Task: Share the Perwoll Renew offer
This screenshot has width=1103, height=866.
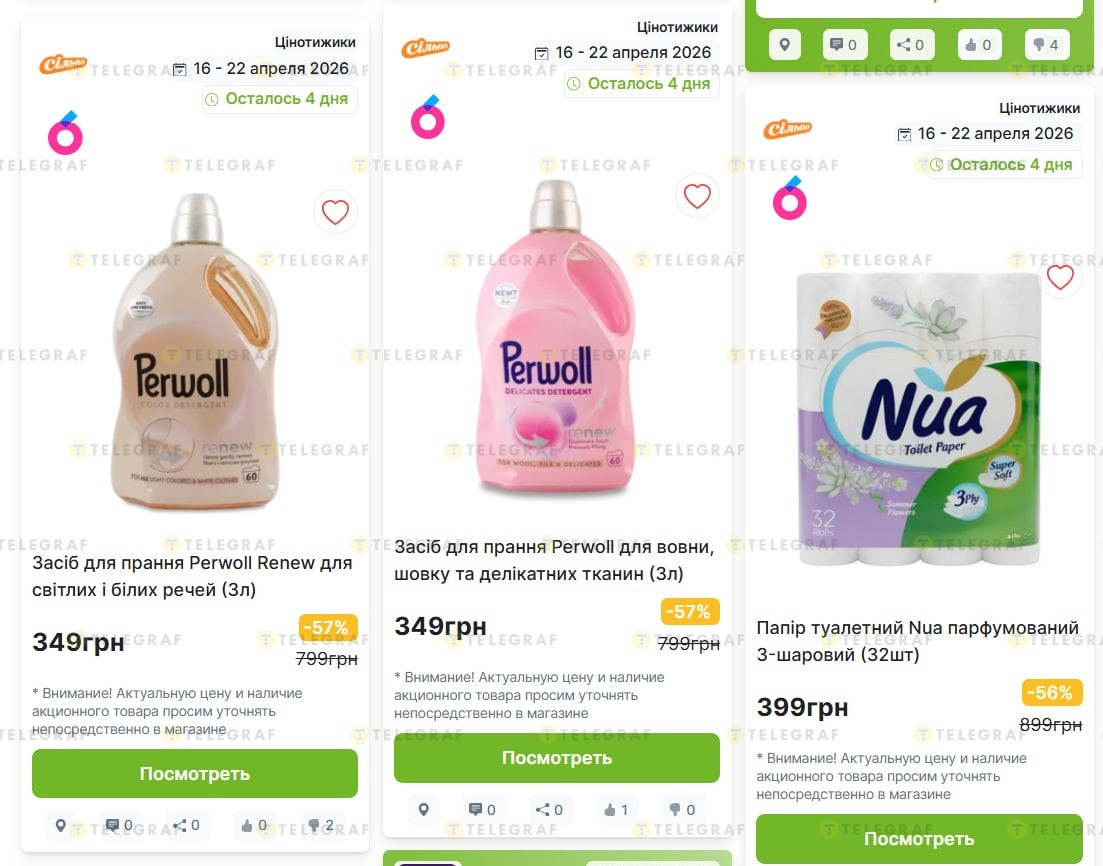Action: (x=186, y=825)
